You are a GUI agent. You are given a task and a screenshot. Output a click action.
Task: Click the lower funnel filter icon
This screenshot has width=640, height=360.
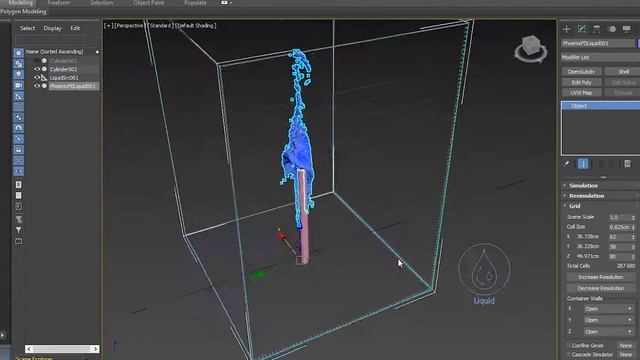pyautogui.click(x=18, y=230)
